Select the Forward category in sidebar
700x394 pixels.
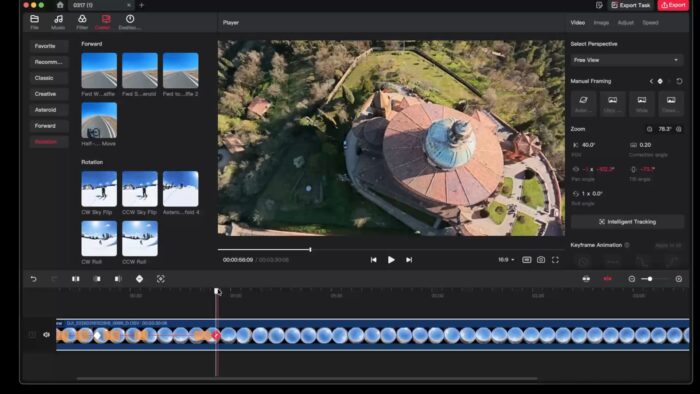[49, 126]
